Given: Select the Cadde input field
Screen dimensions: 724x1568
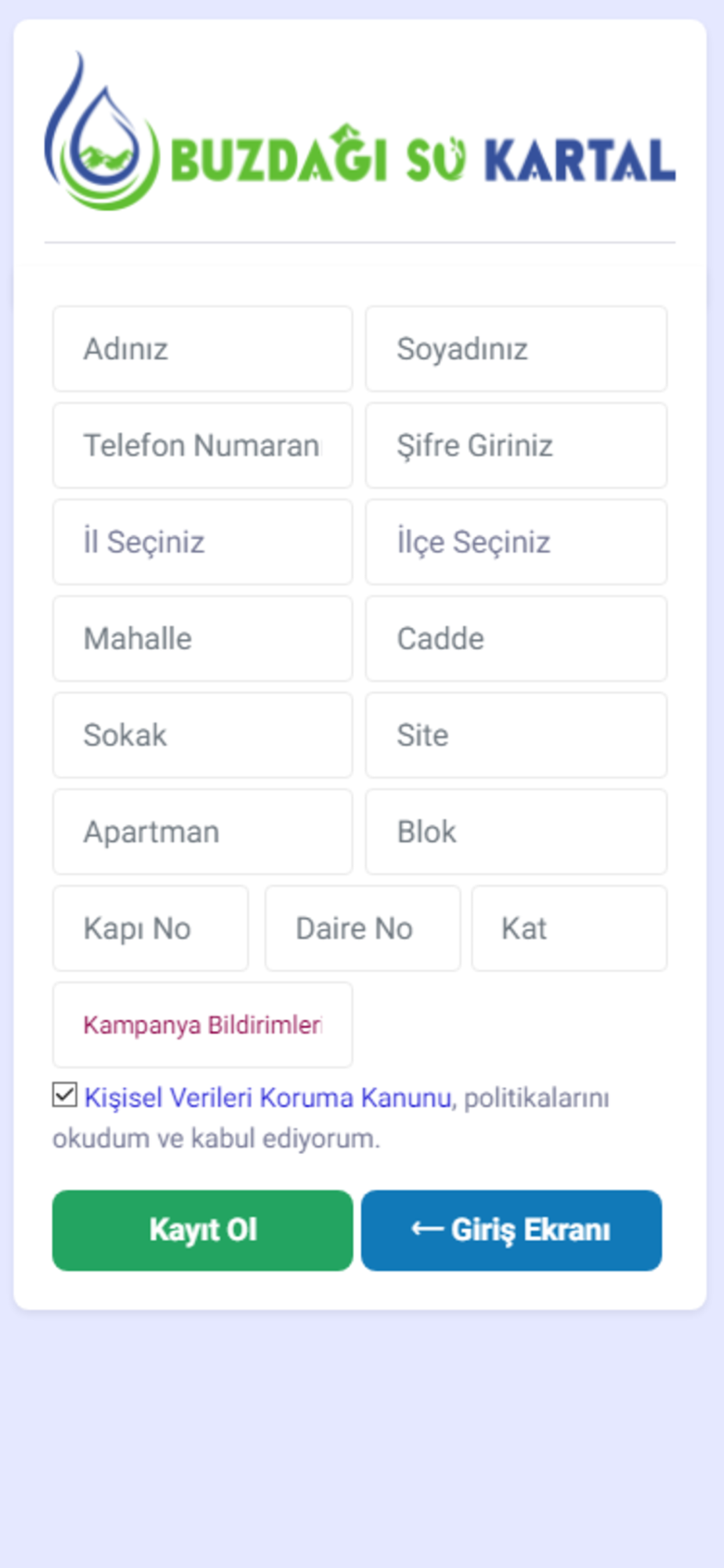Looking at the screenshot, I should [x=516, y=638].
